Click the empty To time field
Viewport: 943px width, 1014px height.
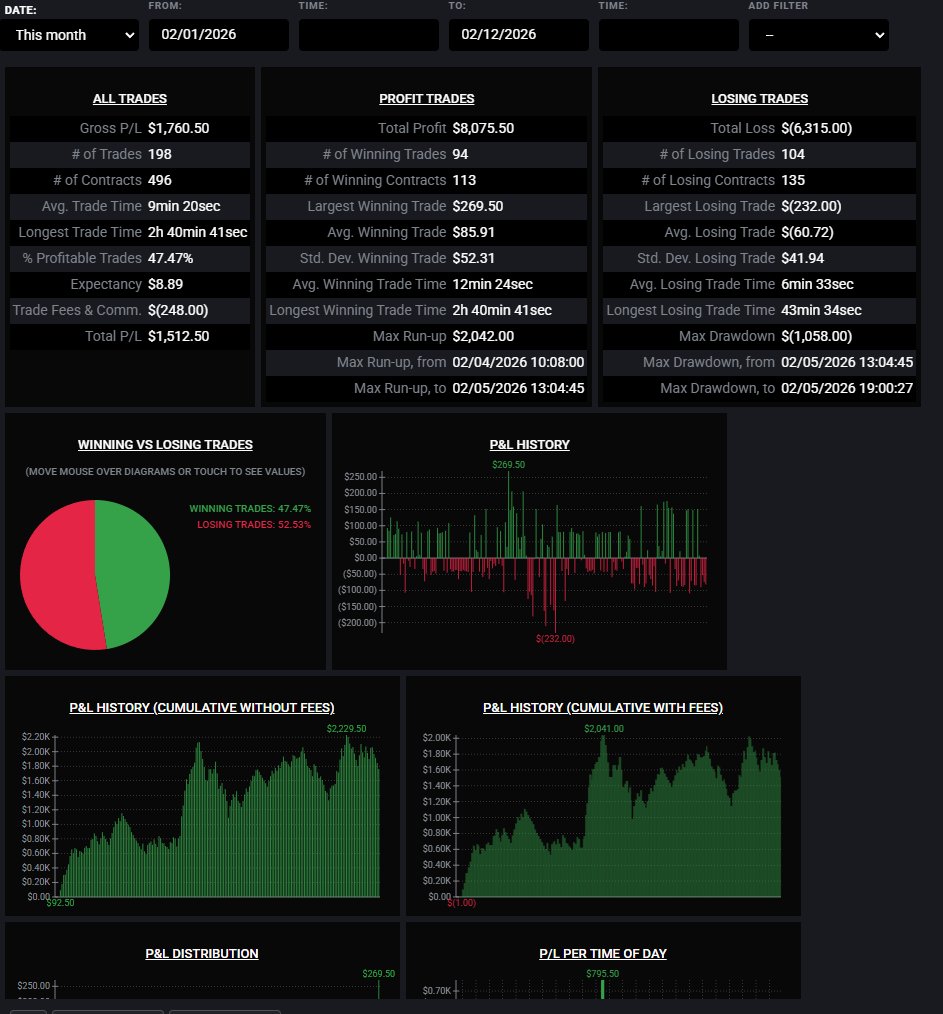click(x=669, y=35)
